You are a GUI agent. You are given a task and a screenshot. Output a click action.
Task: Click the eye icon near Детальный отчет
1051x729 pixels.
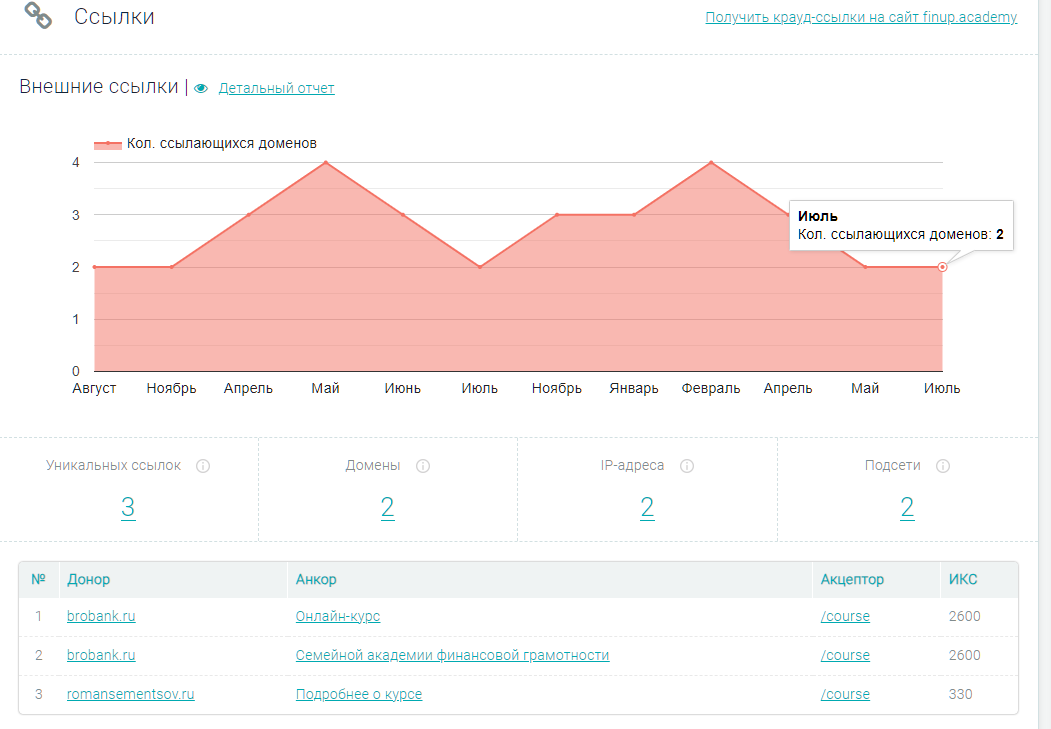tap(201, 89)
